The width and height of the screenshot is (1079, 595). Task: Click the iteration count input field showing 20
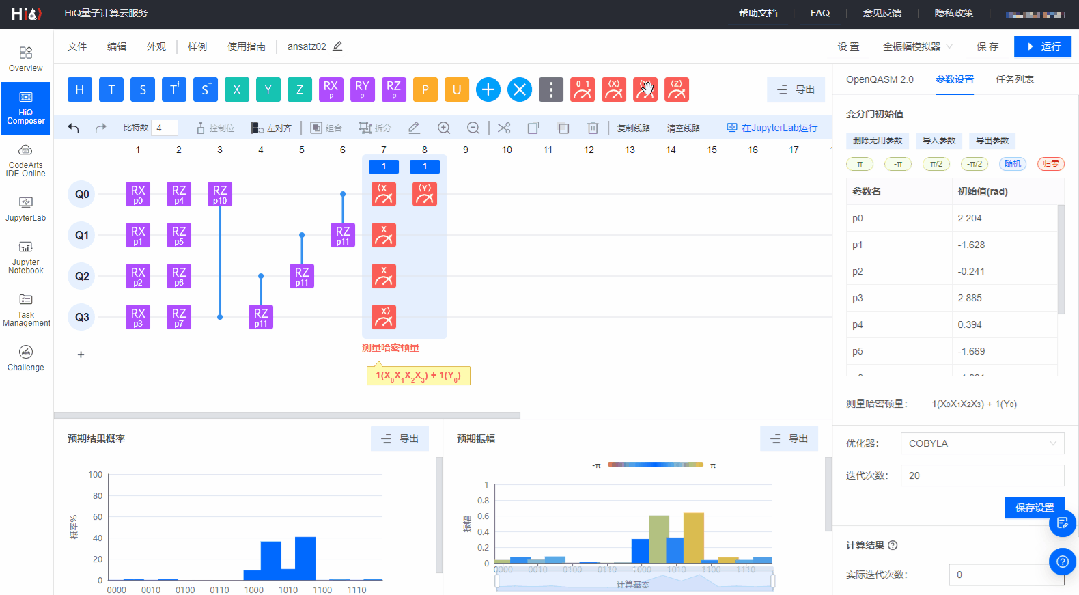981,476
